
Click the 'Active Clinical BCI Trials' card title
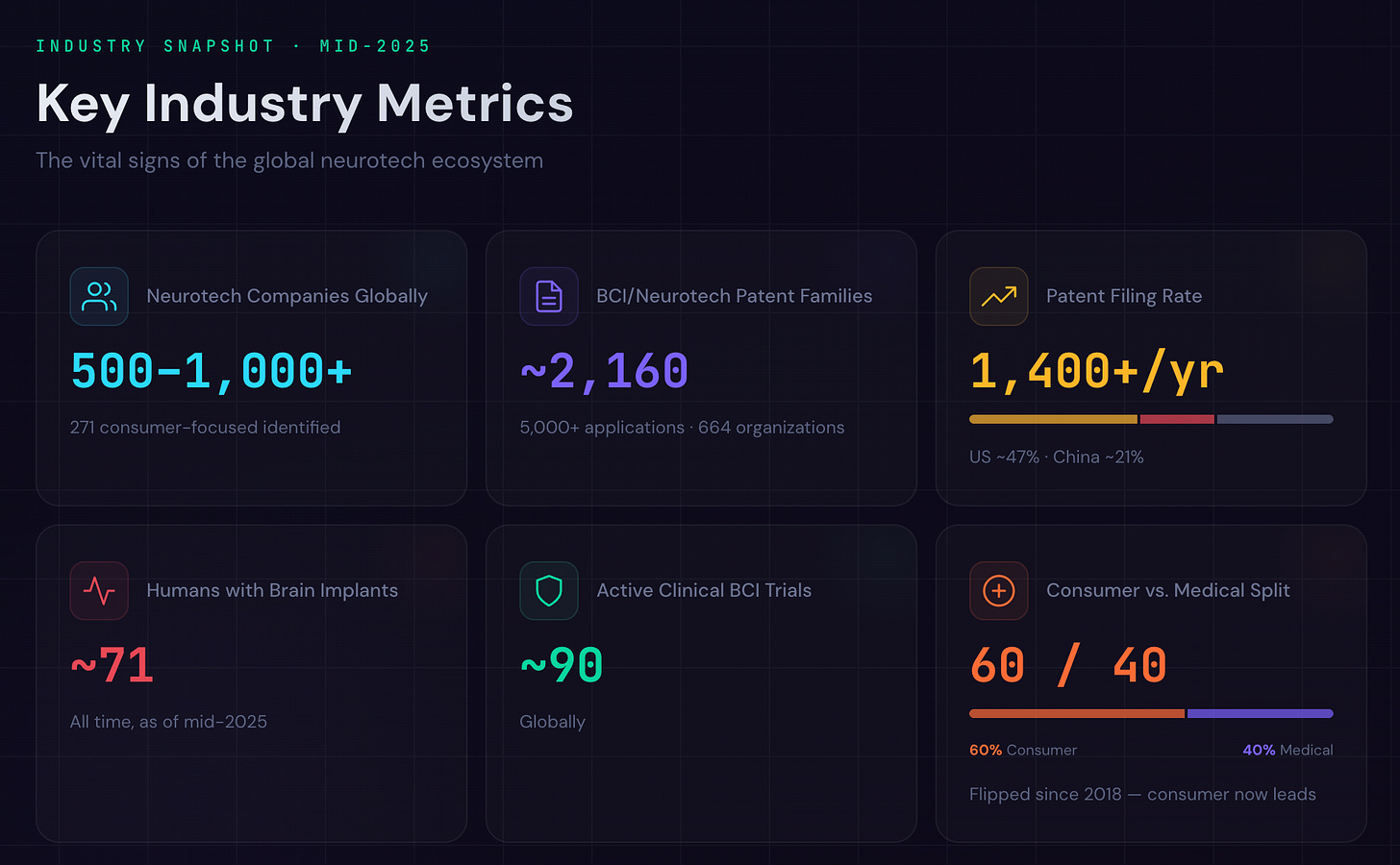click(704, 590)
